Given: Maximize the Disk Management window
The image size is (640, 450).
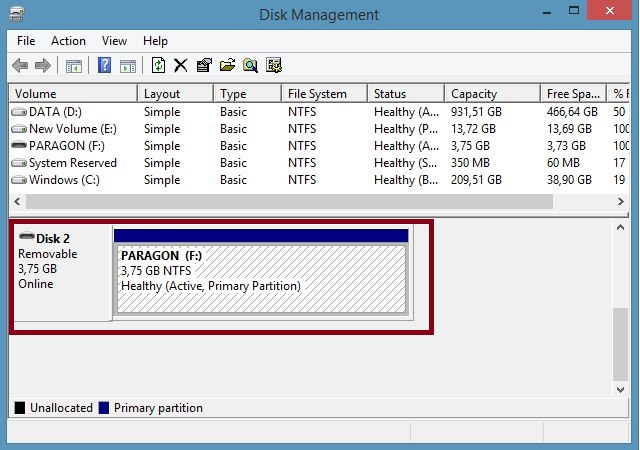Looking at the screenshot, I should 573,11.
